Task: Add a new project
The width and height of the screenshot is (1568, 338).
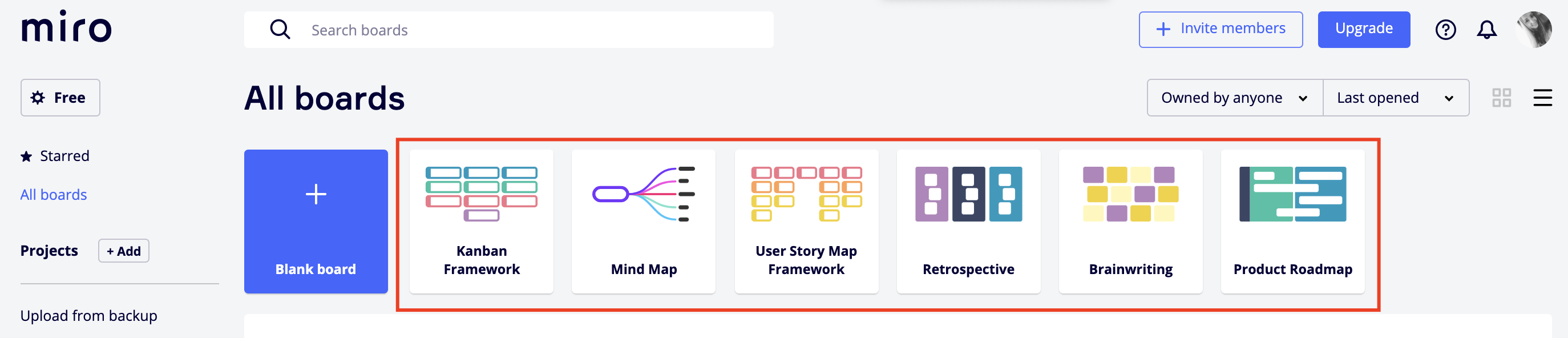Action: pos(124,251)
